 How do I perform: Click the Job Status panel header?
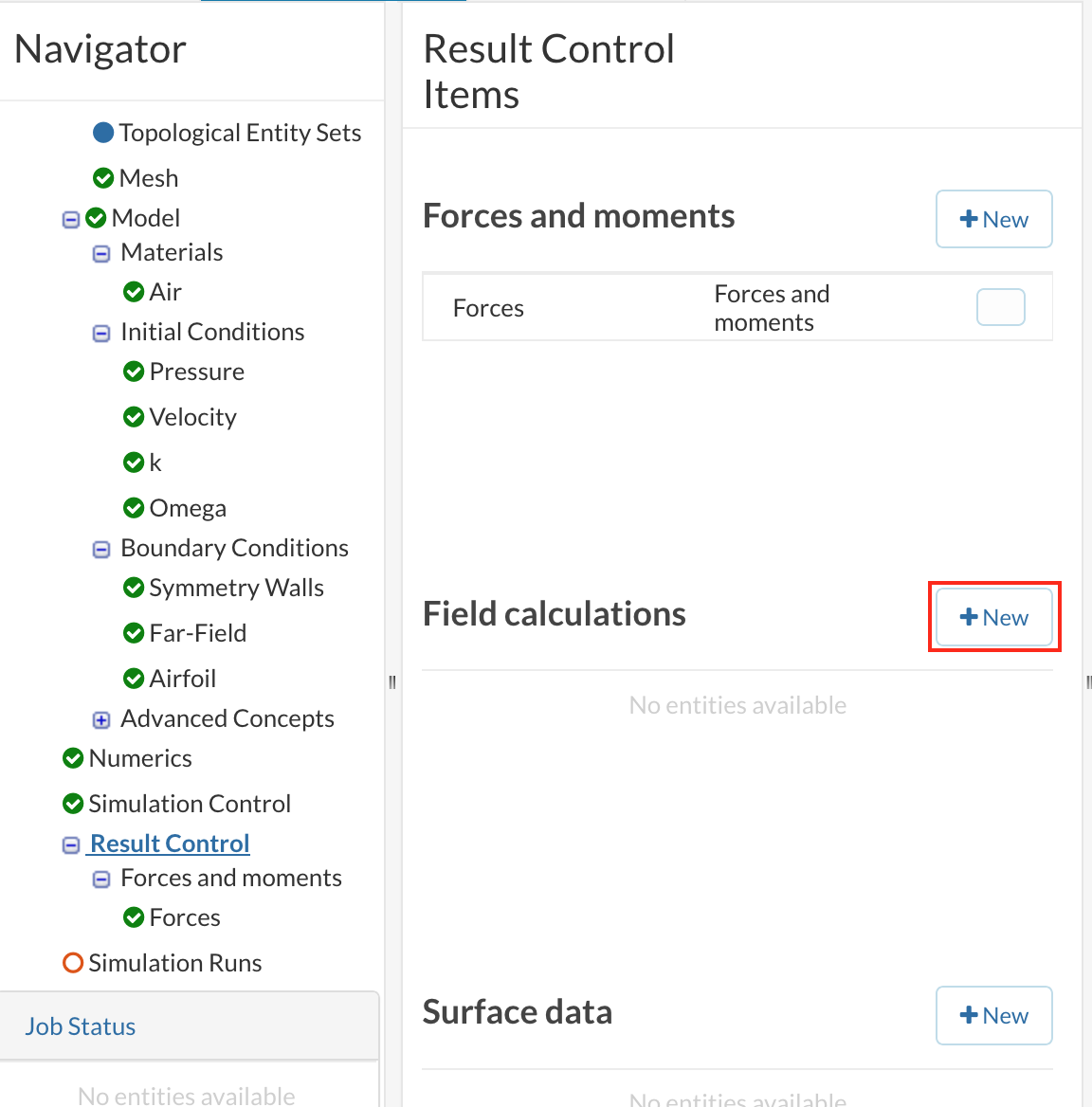point(81,1026)
